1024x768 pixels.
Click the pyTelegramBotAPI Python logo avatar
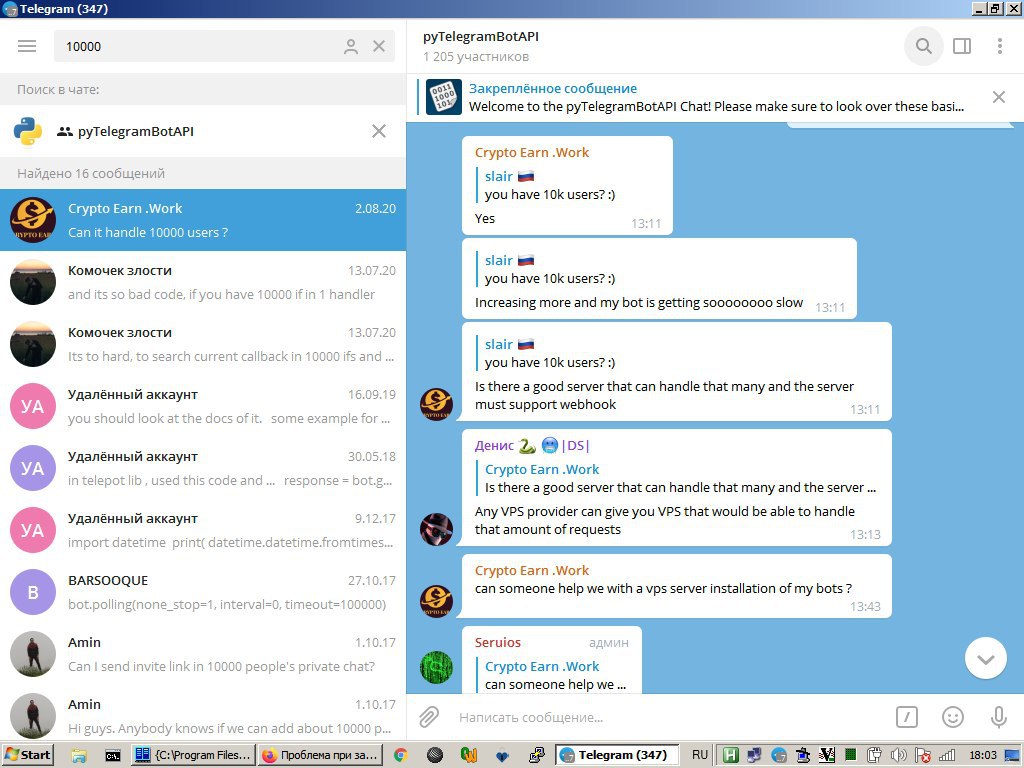click(27, 131)
